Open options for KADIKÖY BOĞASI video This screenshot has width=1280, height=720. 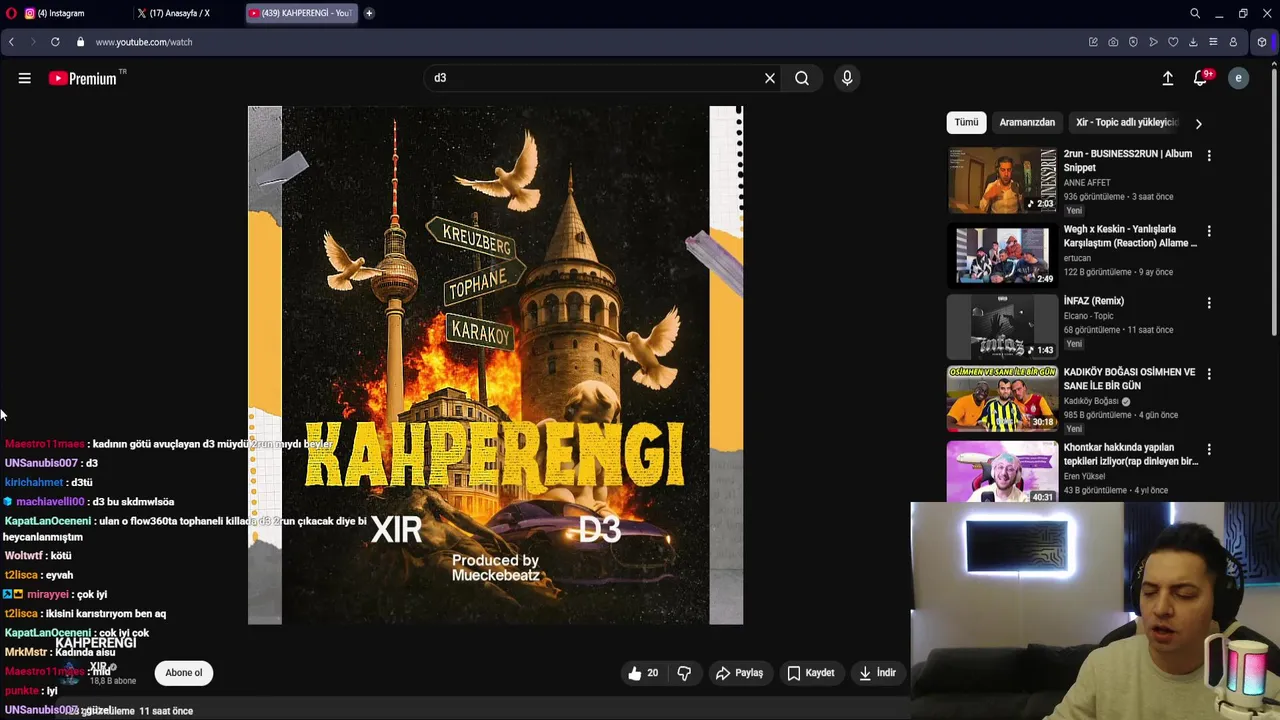[x=1209, y=374]
